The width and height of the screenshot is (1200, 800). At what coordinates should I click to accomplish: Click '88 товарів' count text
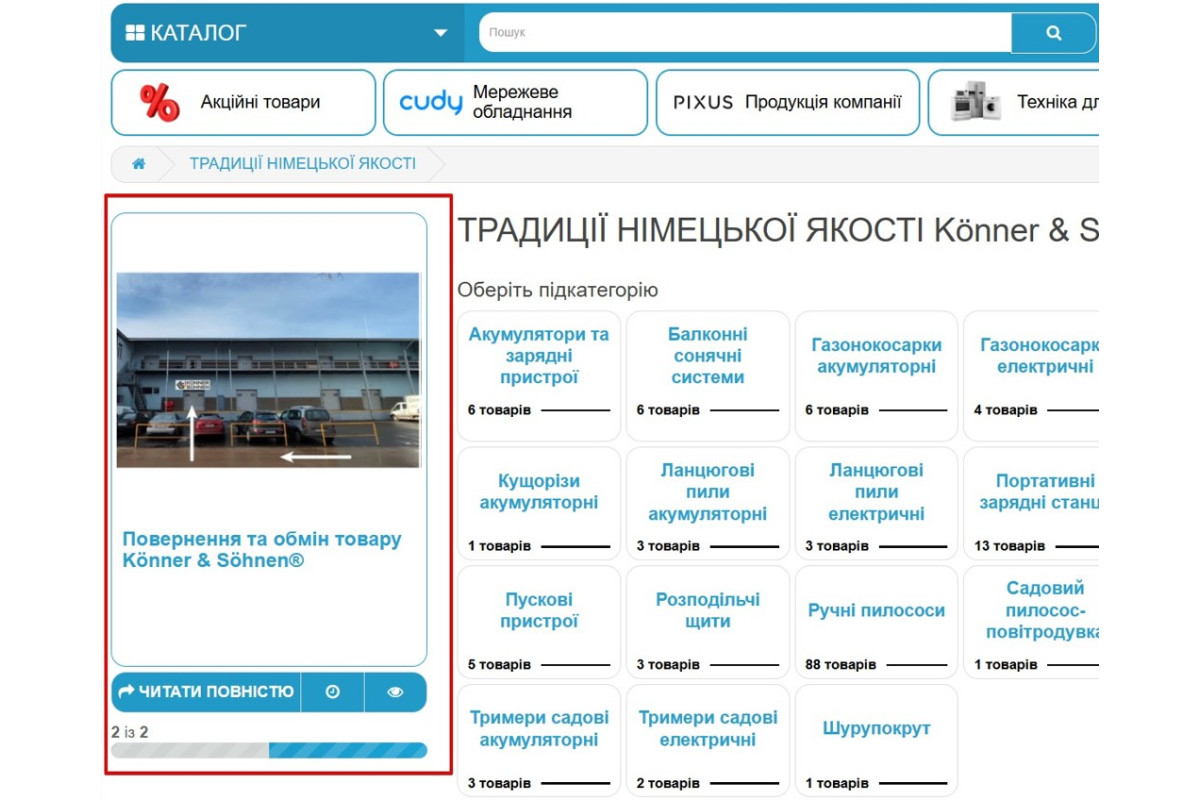point(840,665)
